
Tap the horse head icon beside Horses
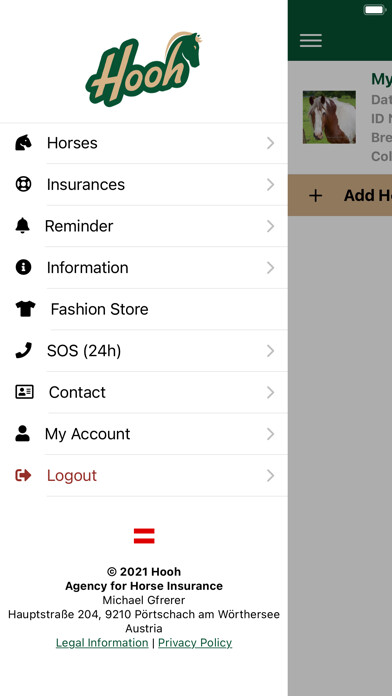click(x=23, y=143)
